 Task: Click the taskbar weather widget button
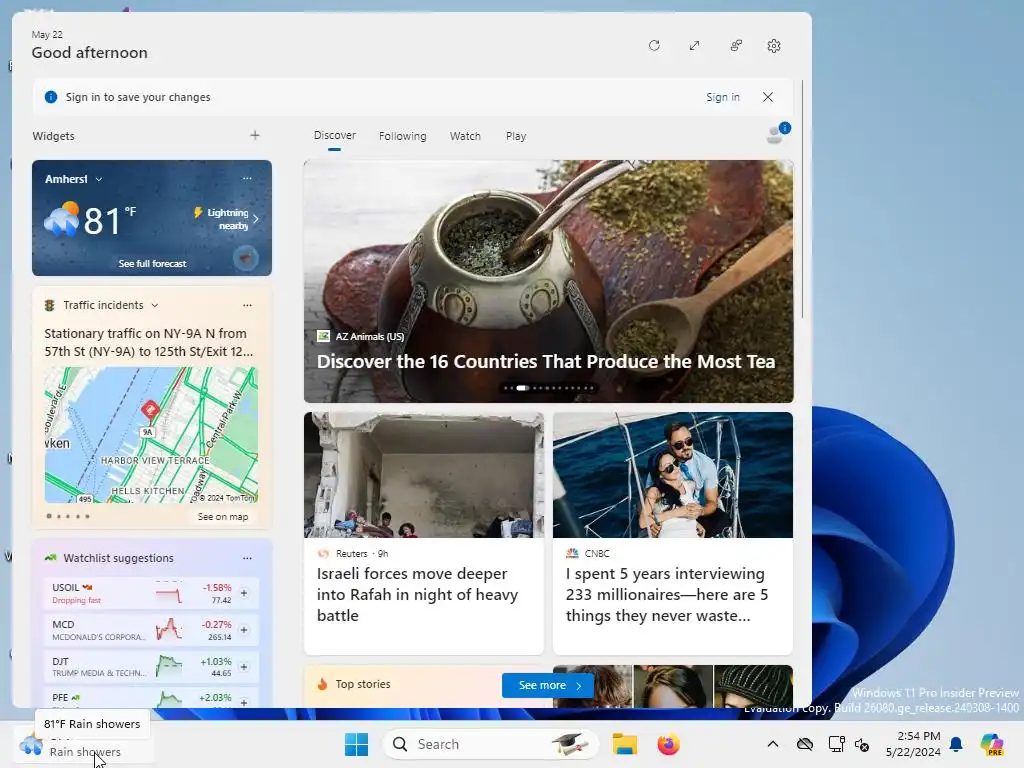83,744
